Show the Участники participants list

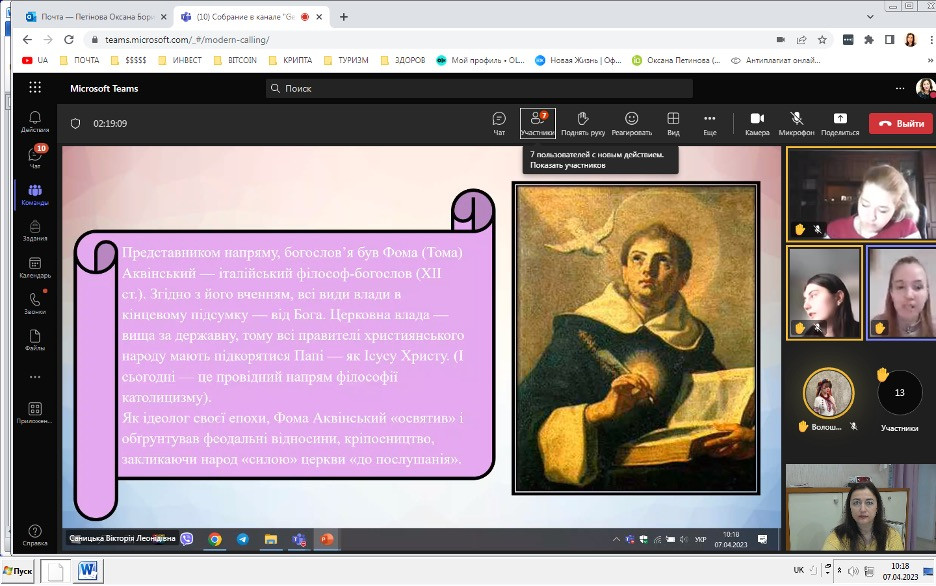(537, 122)
